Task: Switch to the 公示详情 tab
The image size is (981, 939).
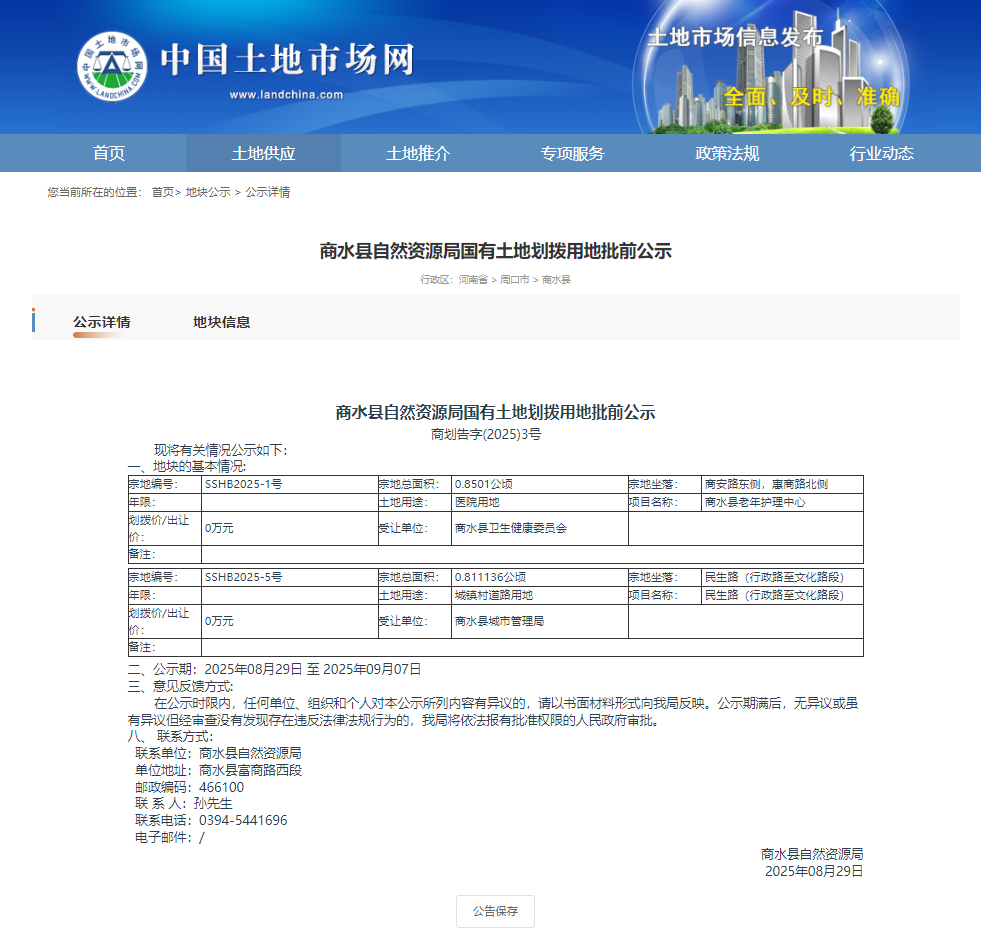Action: click(x=101, y=322)
